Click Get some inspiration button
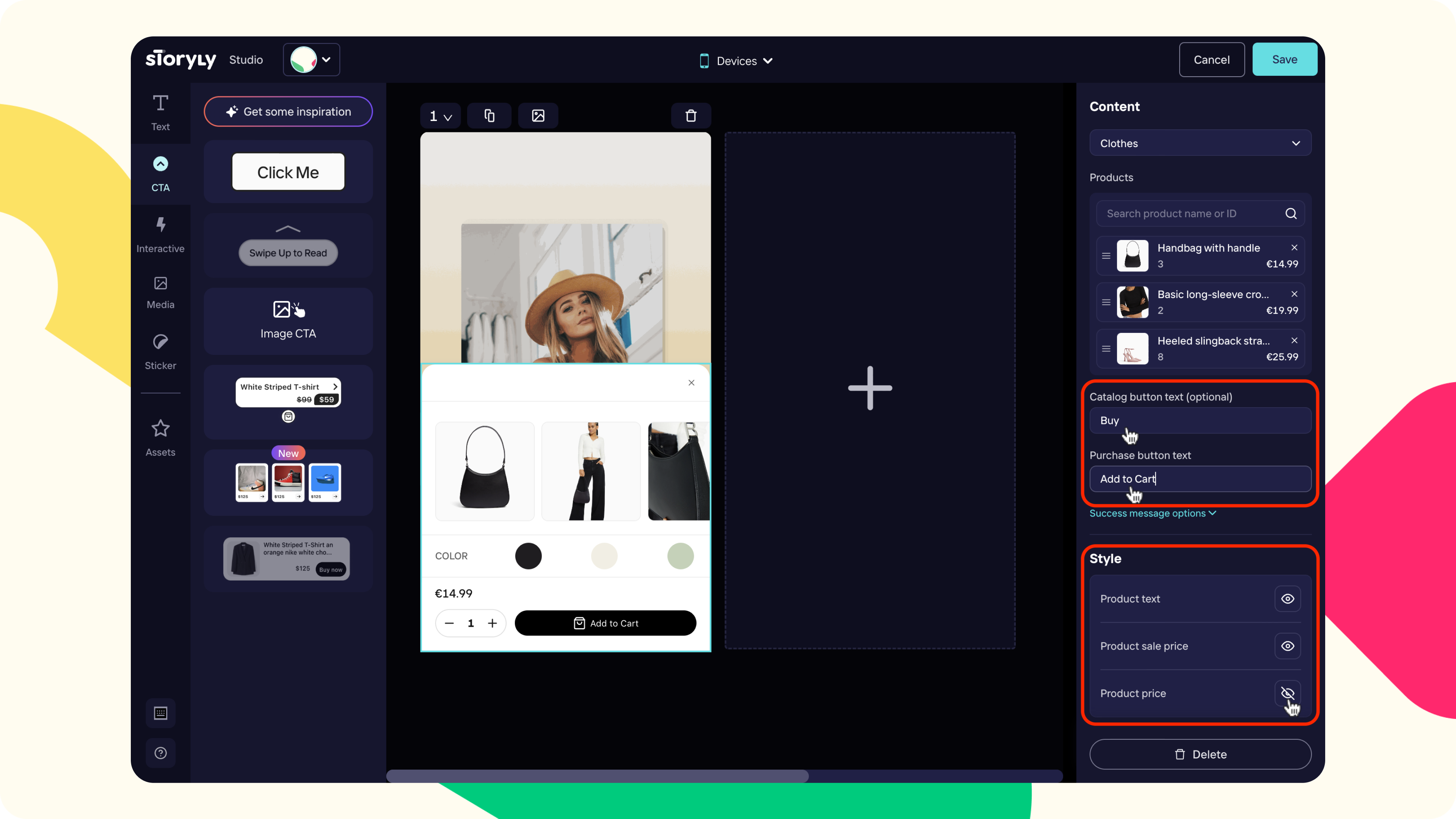The width and height of the screenshot is (1456, 819). tap(288, 111)
